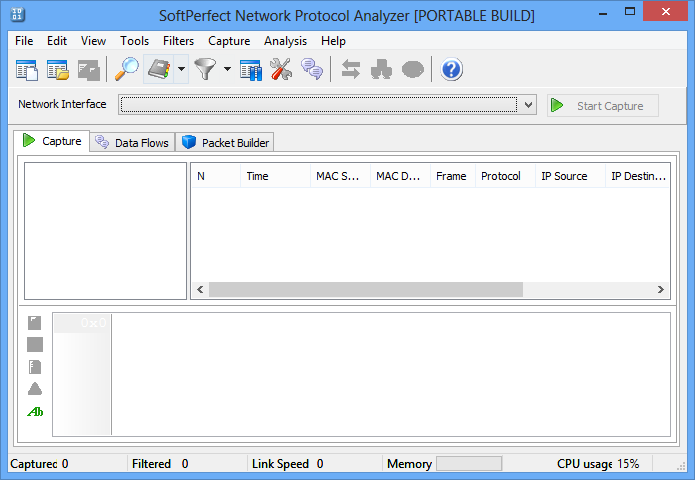Viewport: 695px width, 480px height.
Task: Close the Network Protocol Analyzer window
Action: coord(665,12)
